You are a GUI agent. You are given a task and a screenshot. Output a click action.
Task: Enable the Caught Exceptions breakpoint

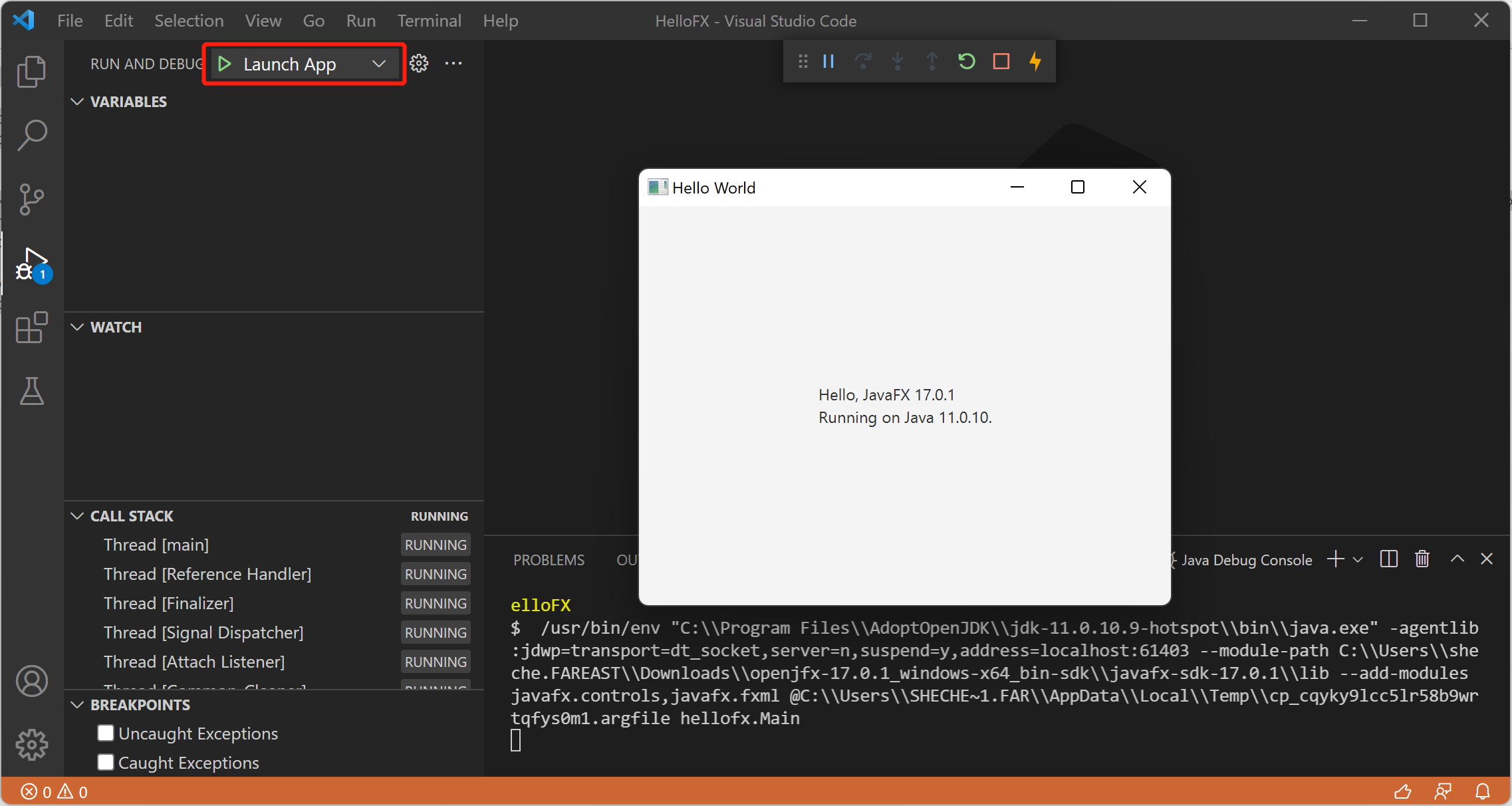pyautogui.click(x=106, y=762)
